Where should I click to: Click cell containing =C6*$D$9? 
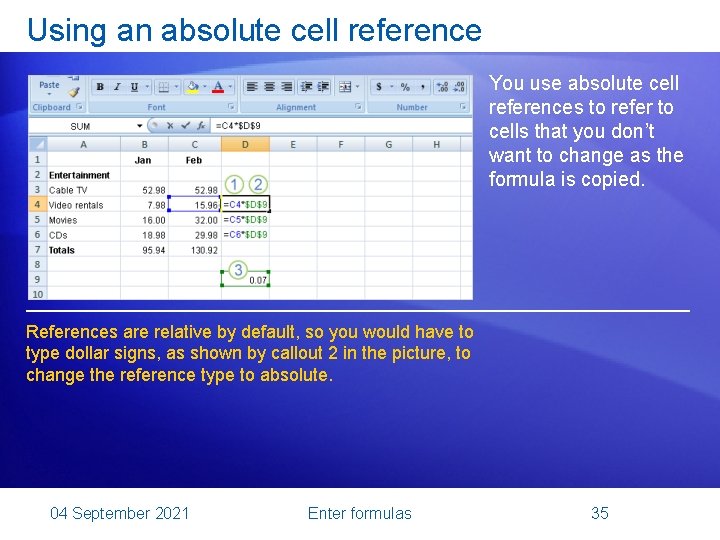coord(245,235)
